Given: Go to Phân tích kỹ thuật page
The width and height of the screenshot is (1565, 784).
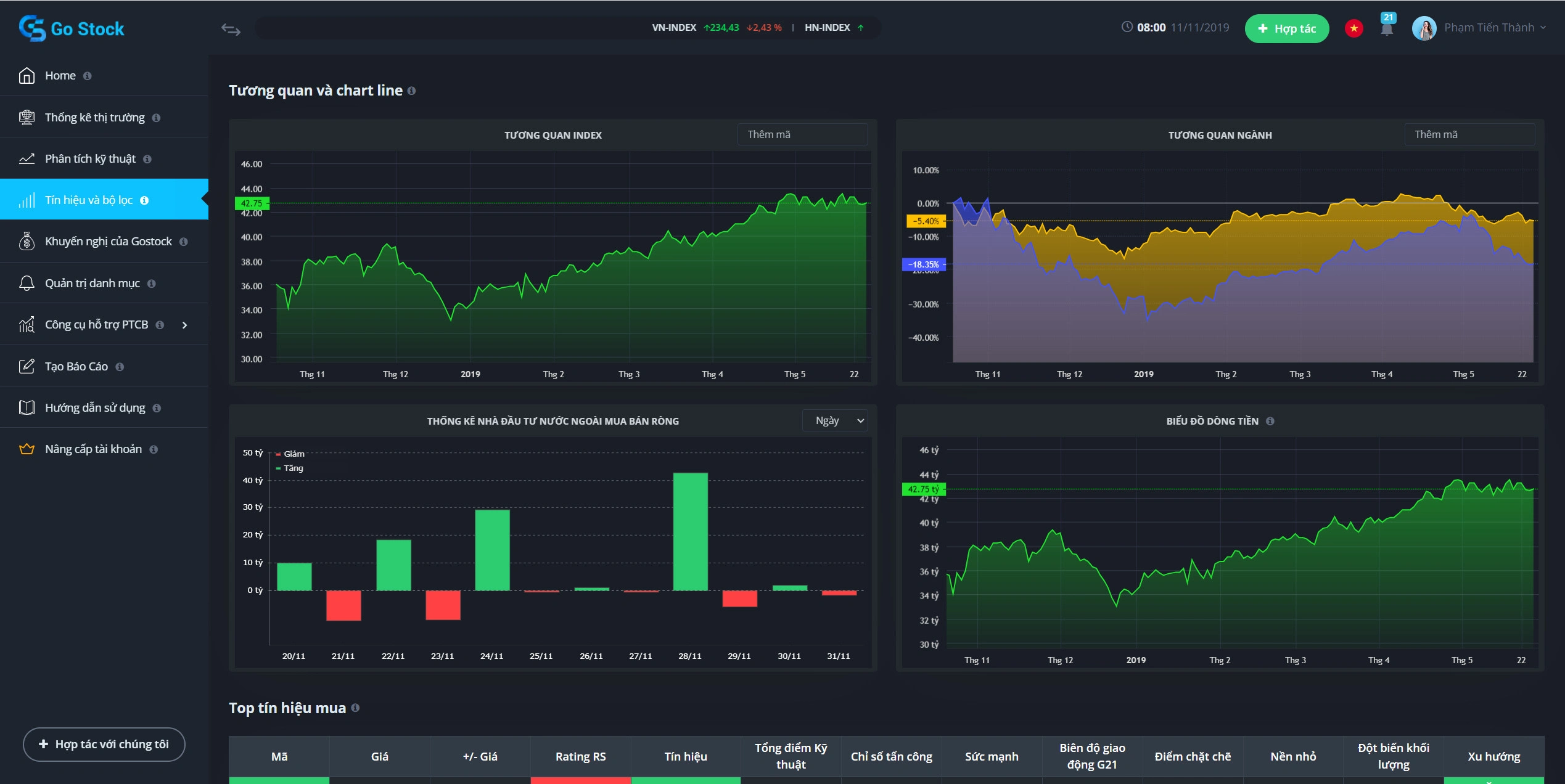Looking at the screenshot, I should tap(90, 158).
